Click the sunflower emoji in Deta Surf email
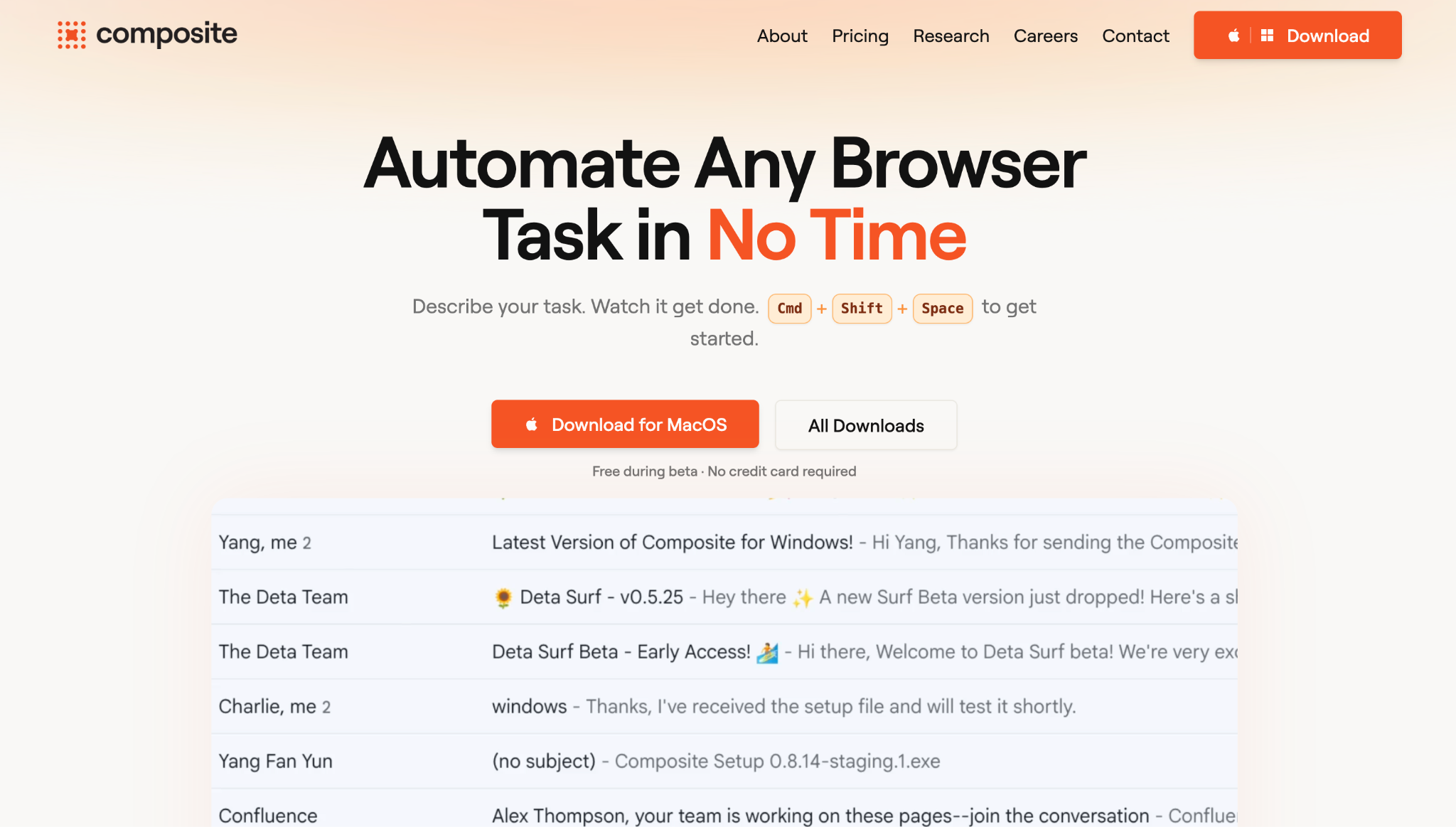The width and height of the screenshot is (1456, 827). tap(503, 597)
